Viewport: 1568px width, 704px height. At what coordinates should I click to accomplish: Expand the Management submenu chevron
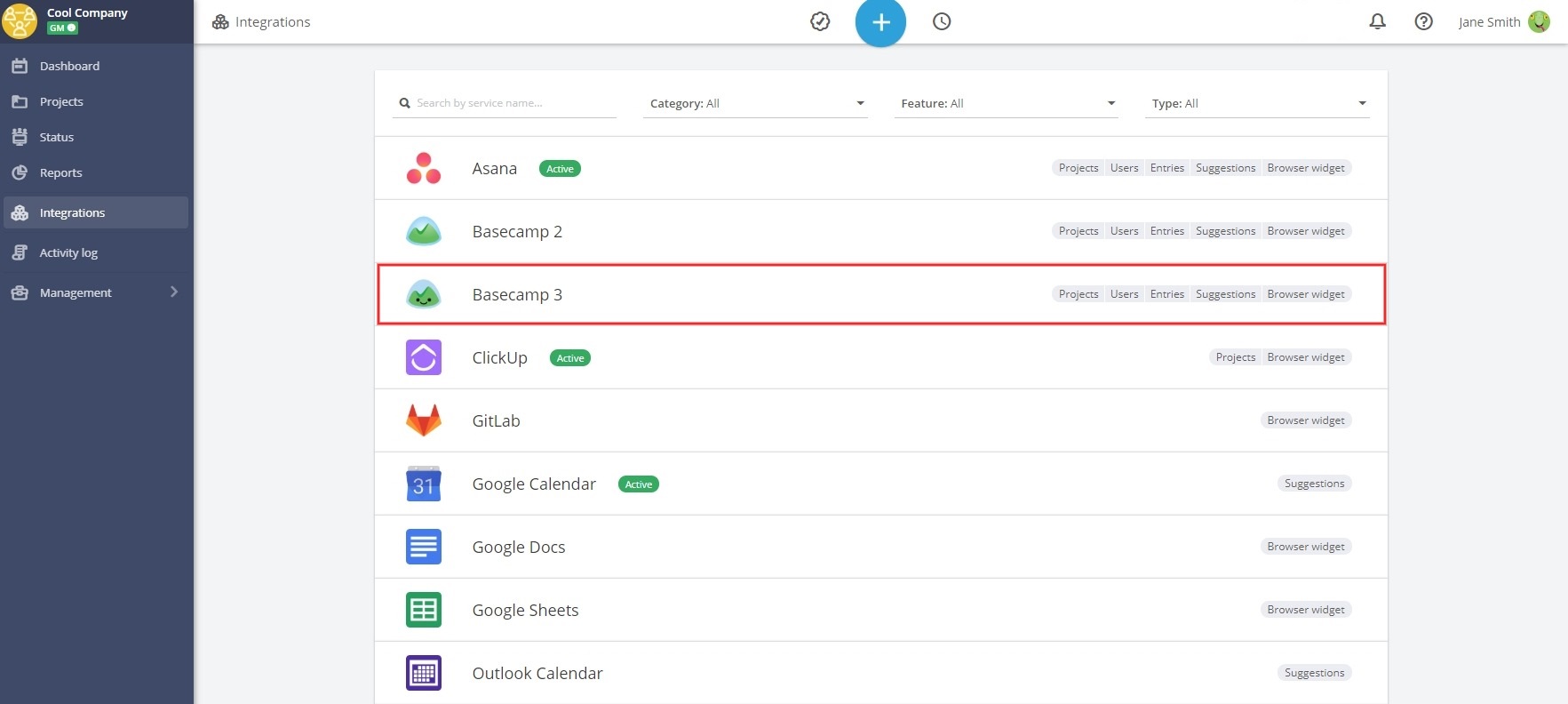tap(174, 292)
